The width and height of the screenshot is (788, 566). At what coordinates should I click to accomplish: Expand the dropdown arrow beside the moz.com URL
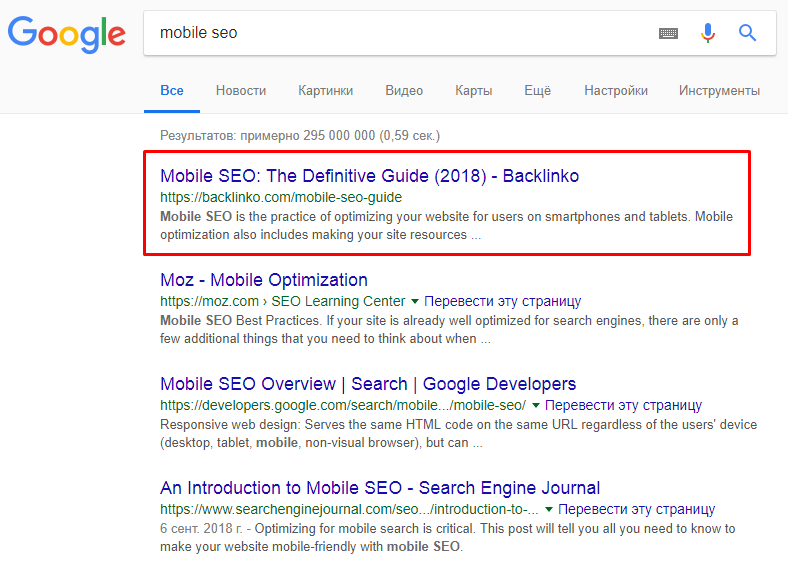point(415,301)
